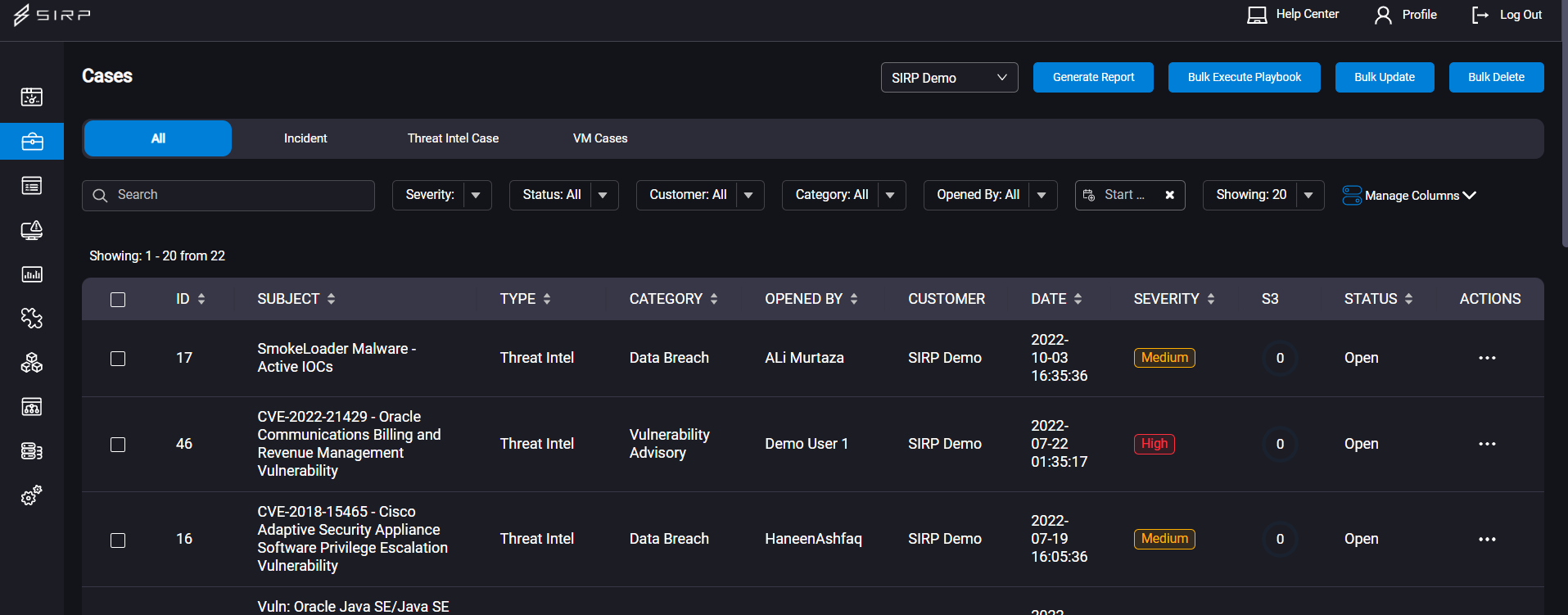Image resolution: width=1568 pixels, height=615 pixels.
Task: Open the admin panel sidebar icon
Action: (x=32, y=407)
